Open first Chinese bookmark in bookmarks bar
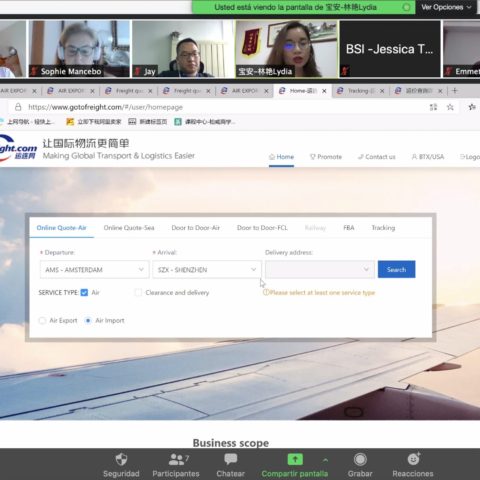 tap(27, 122)
